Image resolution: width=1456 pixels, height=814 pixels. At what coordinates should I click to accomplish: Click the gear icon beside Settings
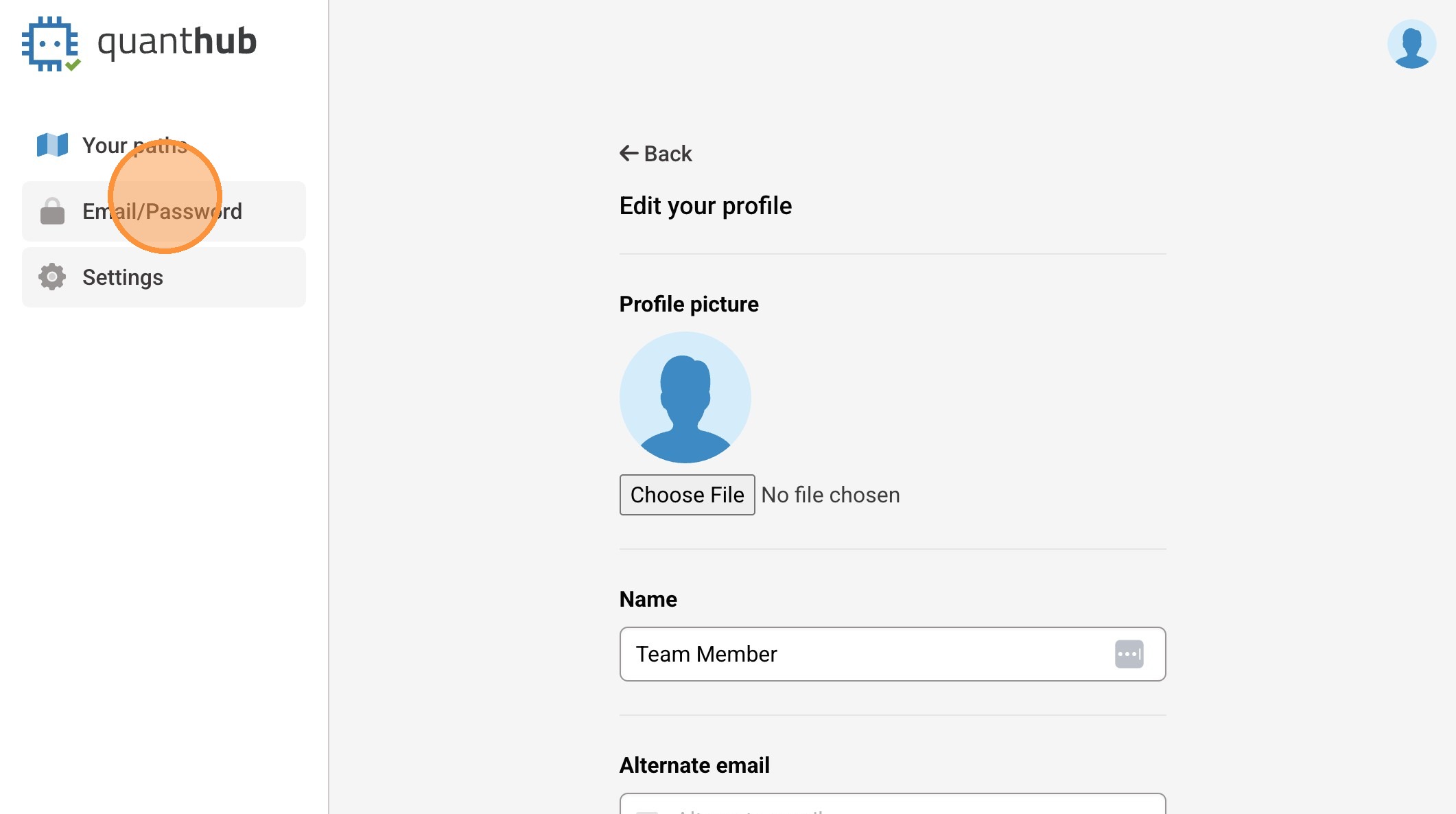[x=52, y=277]
